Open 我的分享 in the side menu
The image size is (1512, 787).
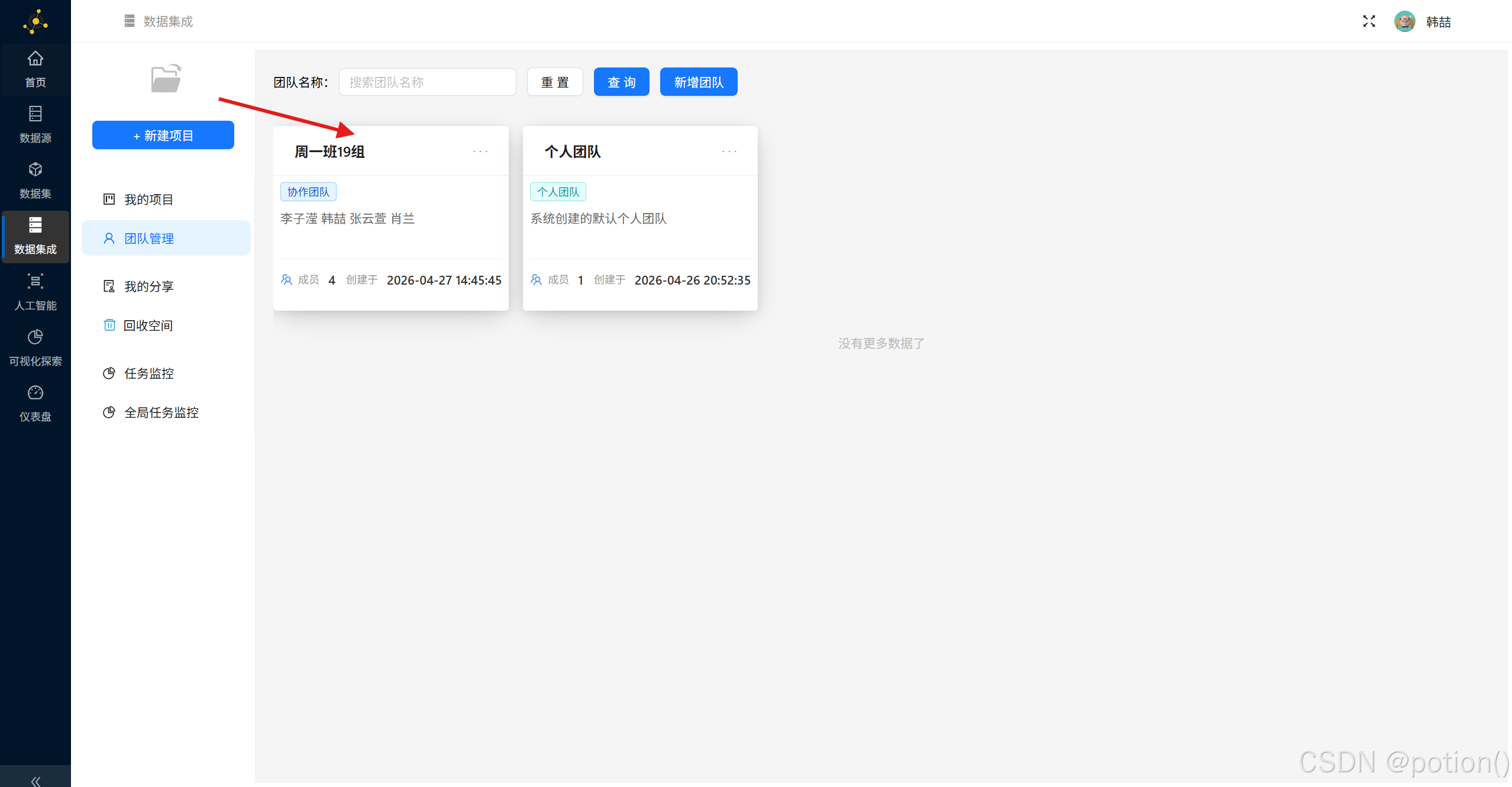pyautogui.click(x=148, y=286)
